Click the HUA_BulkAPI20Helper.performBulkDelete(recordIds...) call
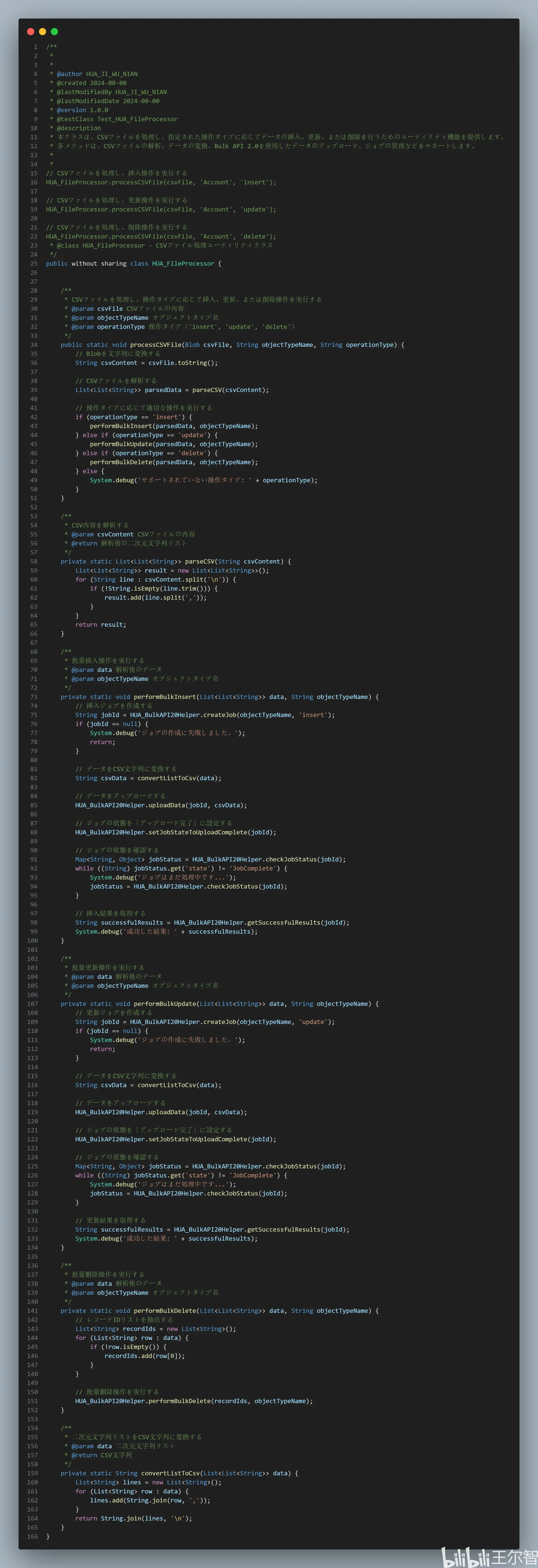The image size is (538, 1568). 194,1401
